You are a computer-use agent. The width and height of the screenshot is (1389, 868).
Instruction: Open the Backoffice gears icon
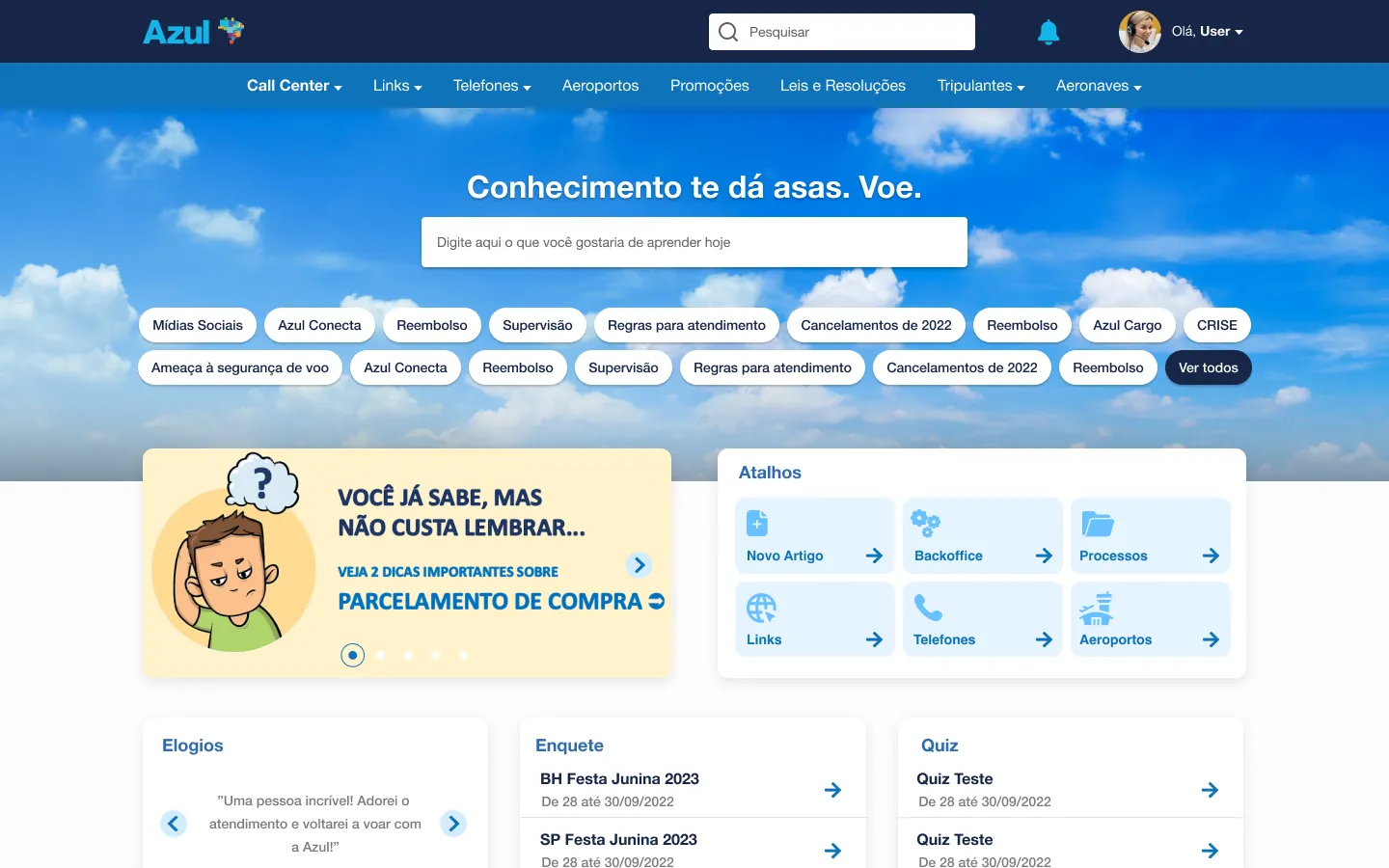coord(925,523)
